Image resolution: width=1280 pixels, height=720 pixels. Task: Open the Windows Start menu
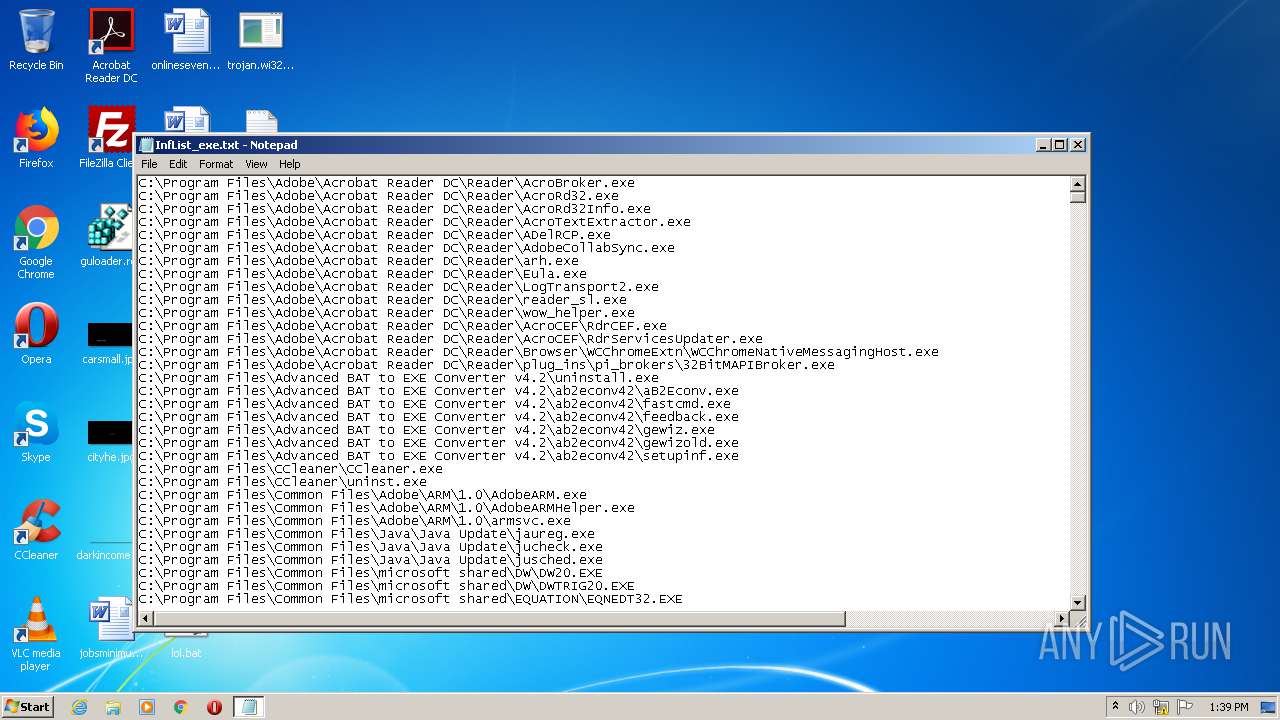click(27, 706)
